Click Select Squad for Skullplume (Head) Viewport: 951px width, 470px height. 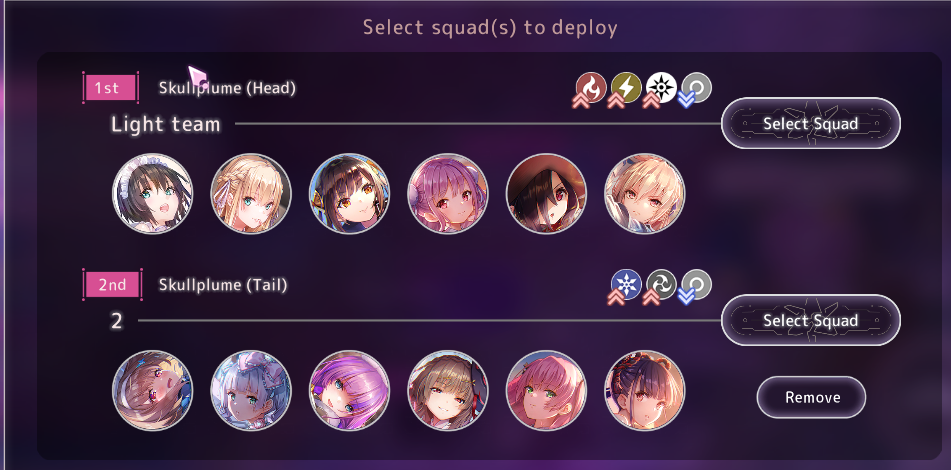pos(811,123)
